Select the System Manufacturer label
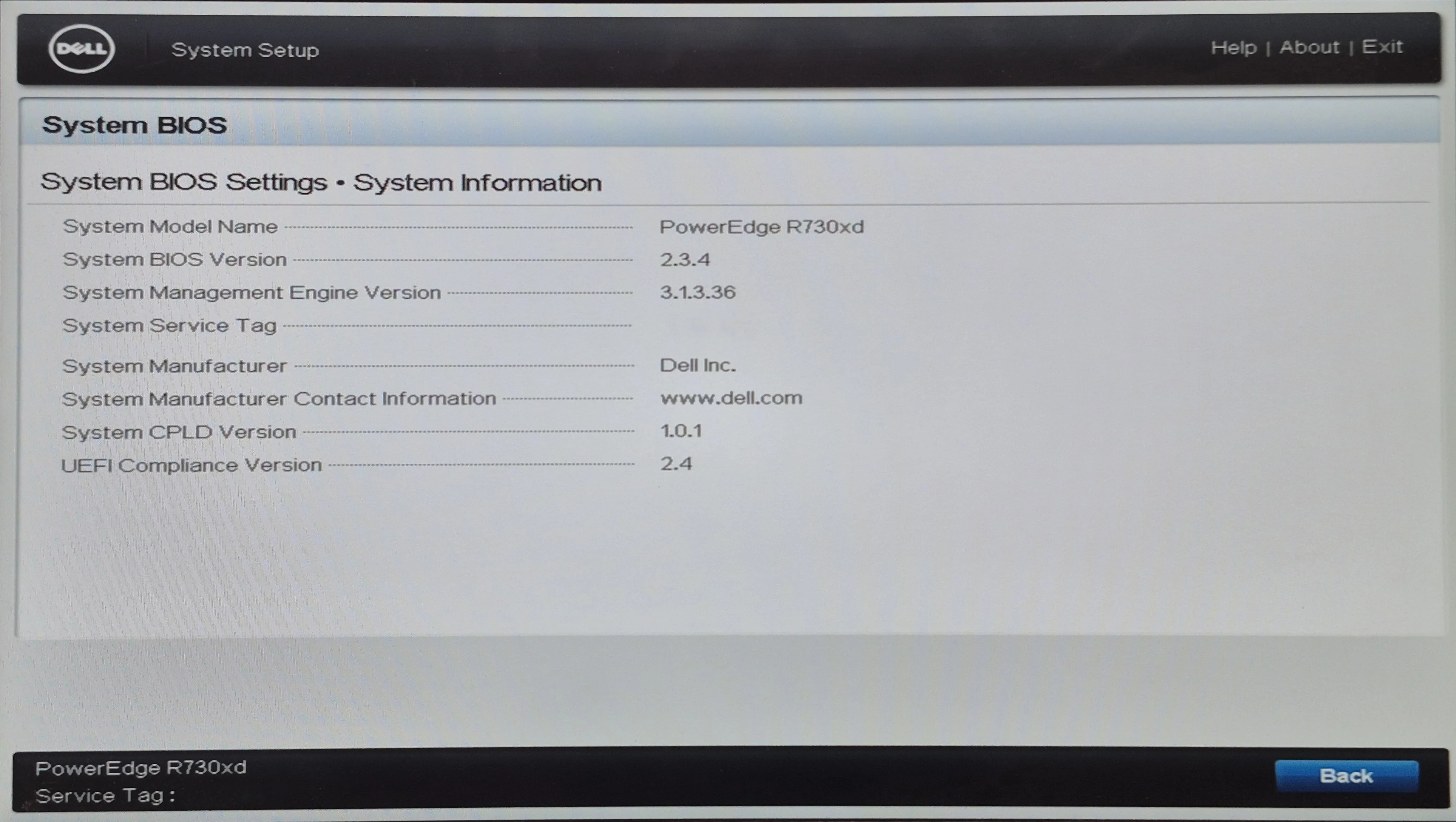This screenshot has height=822, width=1456. 174,366
